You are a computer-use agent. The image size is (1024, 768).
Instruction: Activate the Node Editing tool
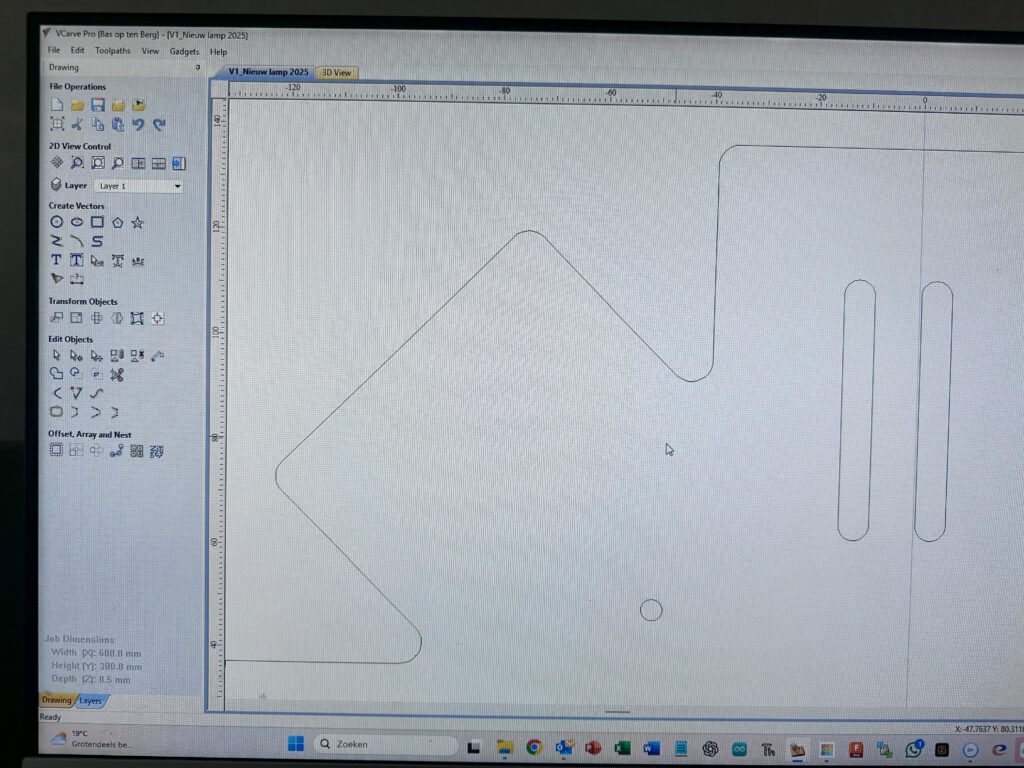point(76,356)
